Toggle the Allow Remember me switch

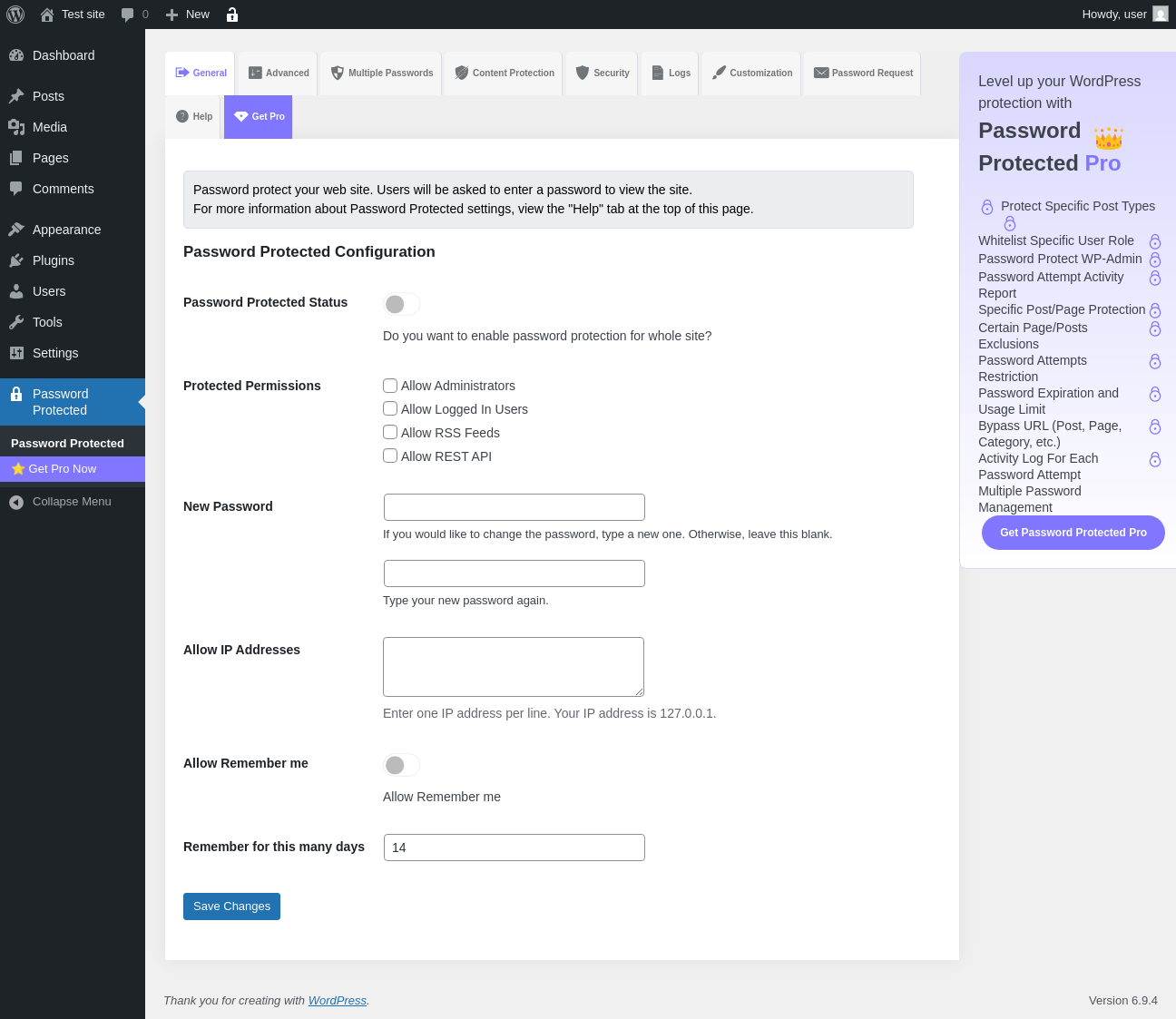[x=402, y=765]
